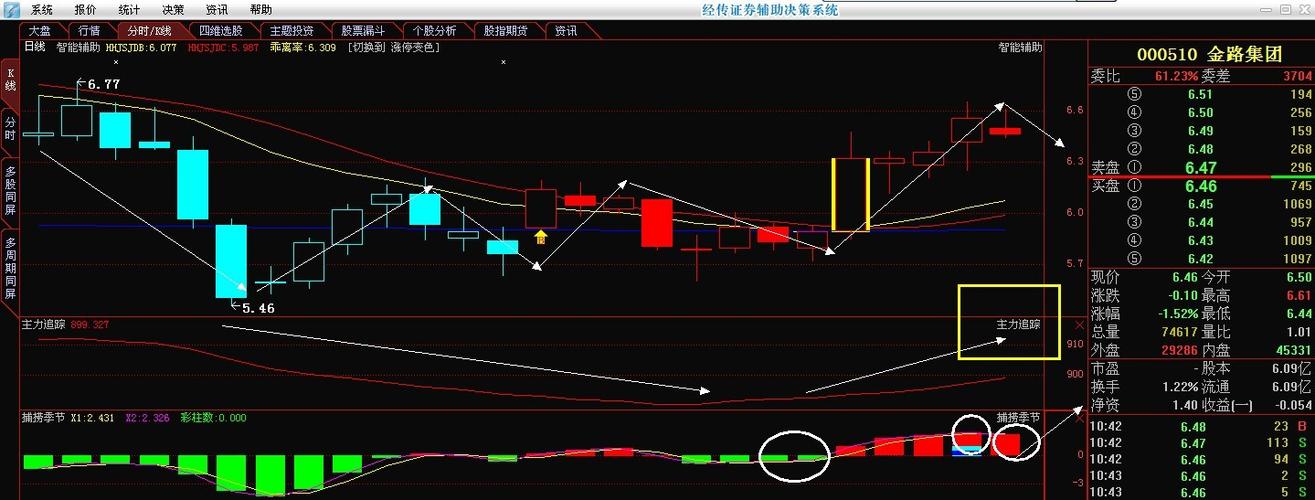
Task: Open the 资讯 menu in the menu bar
Action: coord(216,9)
